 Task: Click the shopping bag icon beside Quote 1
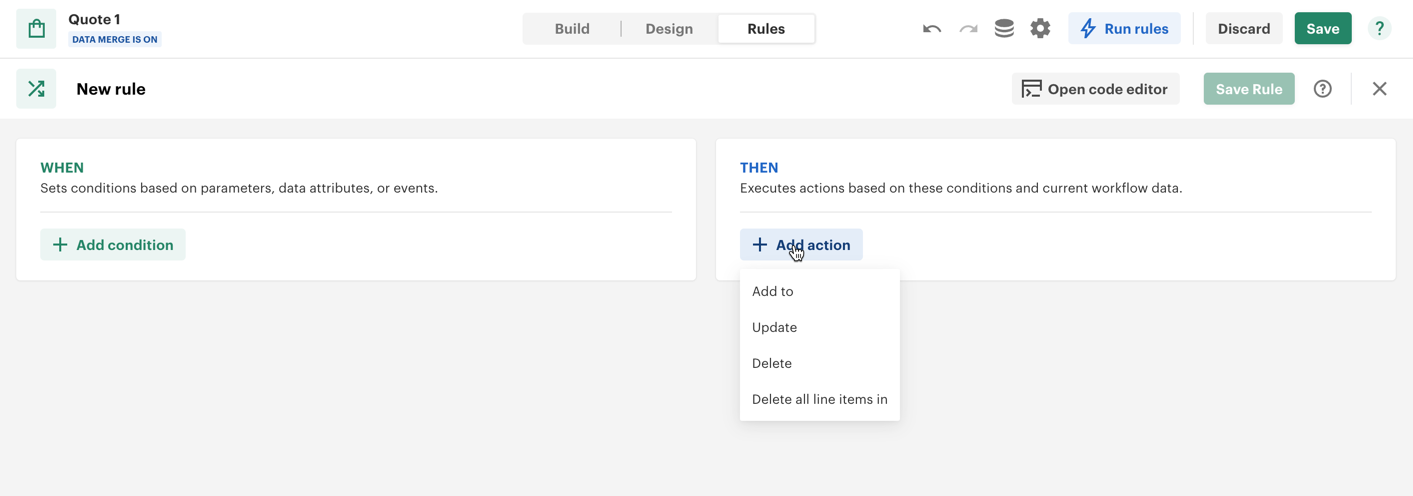(36, 29)
